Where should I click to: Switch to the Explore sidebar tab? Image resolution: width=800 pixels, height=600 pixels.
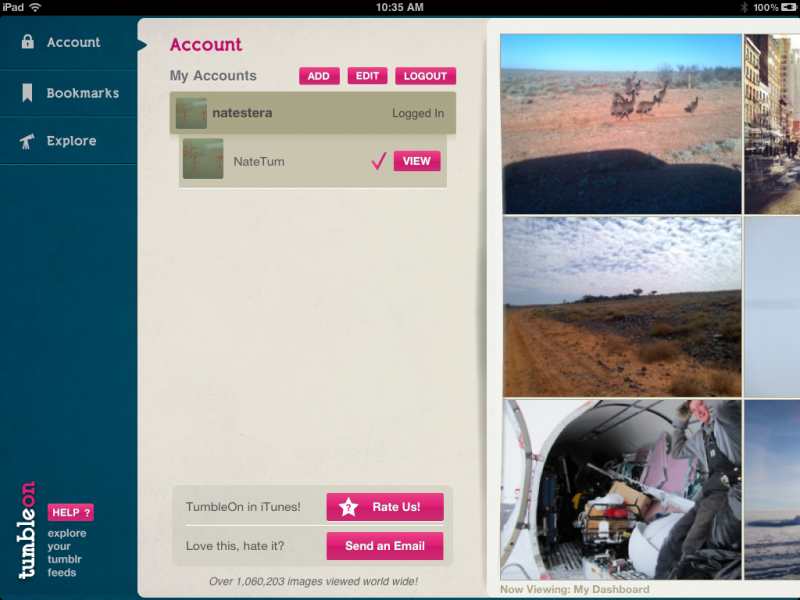tap(68, 141)
